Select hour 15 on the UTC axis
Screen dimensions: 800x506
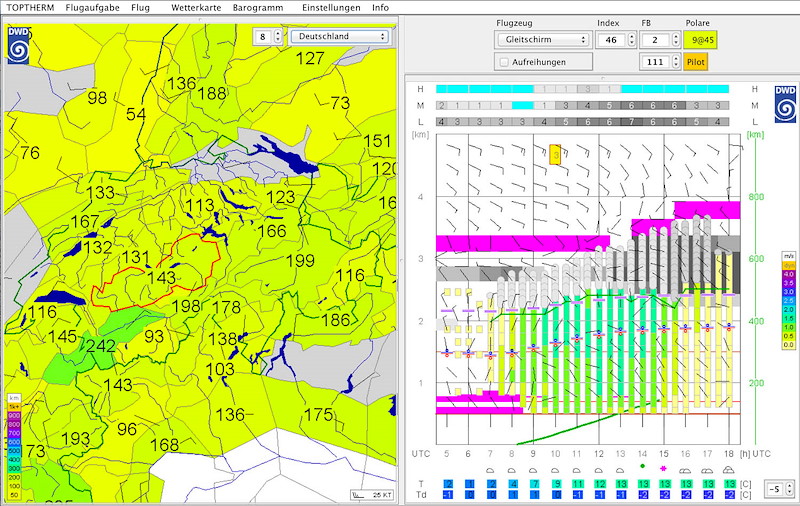click(664, 453)
